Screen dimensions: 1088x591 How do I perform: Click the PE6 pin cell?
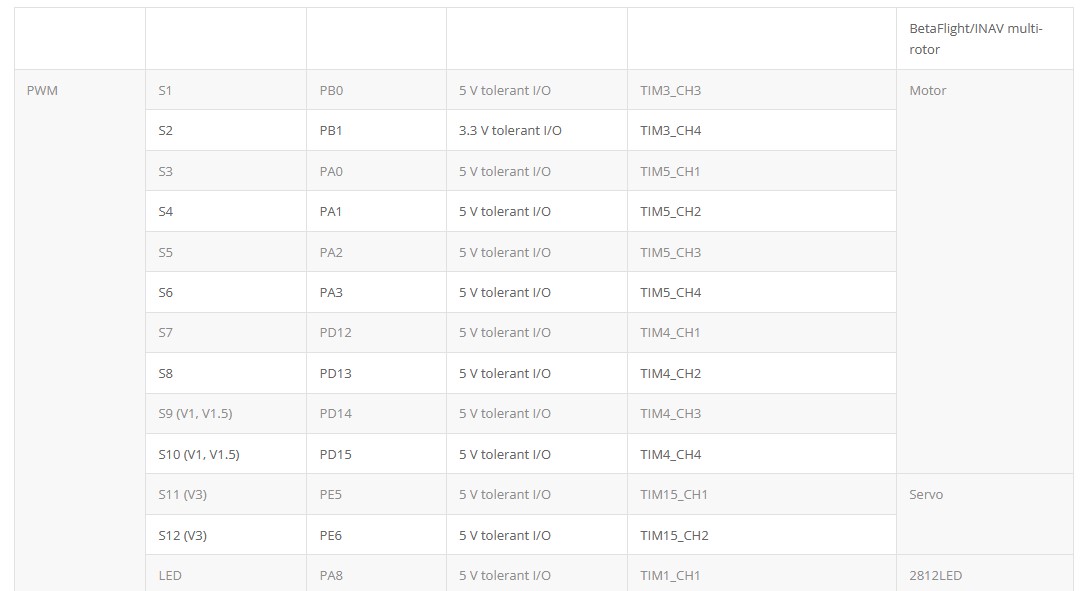[x=377, y=535]
